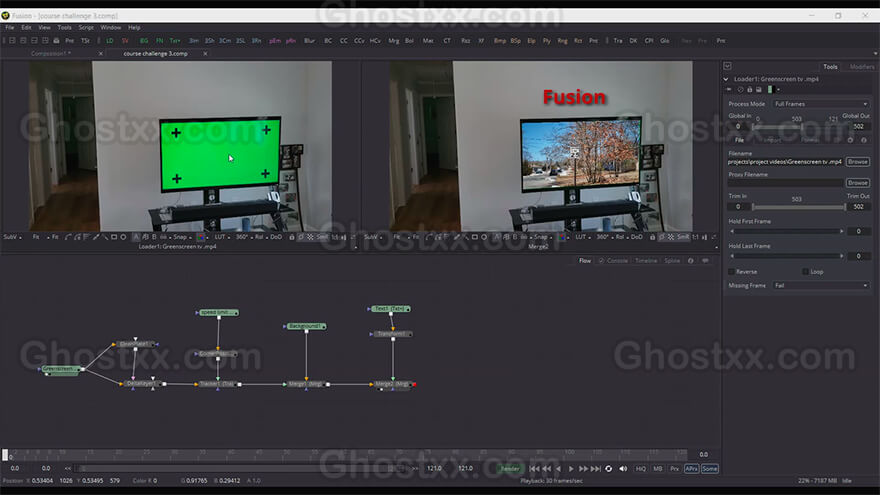The width and height of the screenshot is (880, 495).
Task: Open the Missing Frame dropdown
Action: point(821,286)
